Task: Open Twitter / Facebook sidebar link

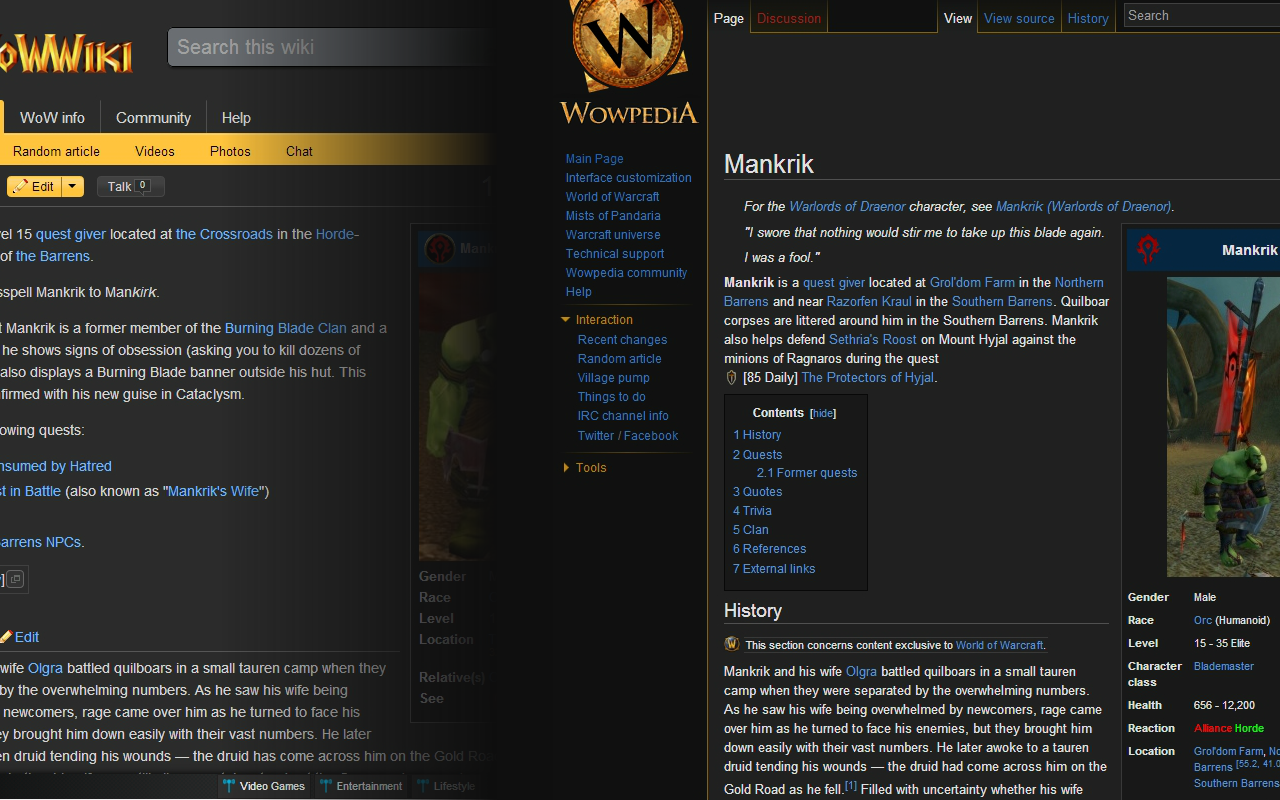Action: point(627,436)
